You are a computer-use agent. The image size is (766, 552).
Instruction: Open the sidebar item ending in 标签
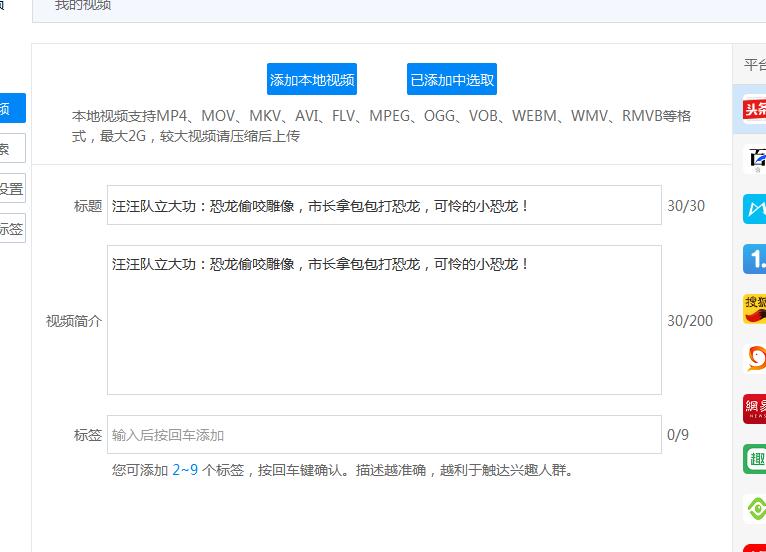pos(12,229)
